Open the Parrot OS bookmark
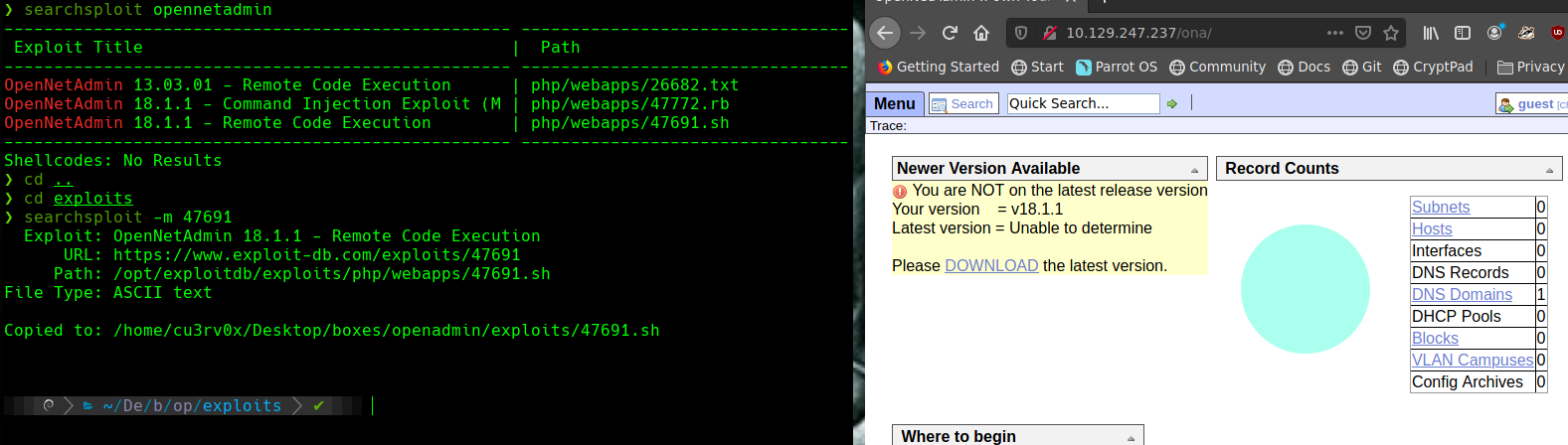The height and width of the screenshot is (445, 1568). pos(1117,67)
